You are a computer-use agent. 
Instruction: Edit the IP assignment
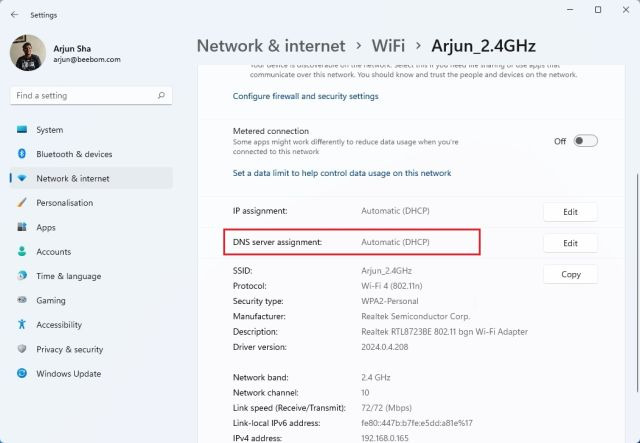tap(570, 212)
